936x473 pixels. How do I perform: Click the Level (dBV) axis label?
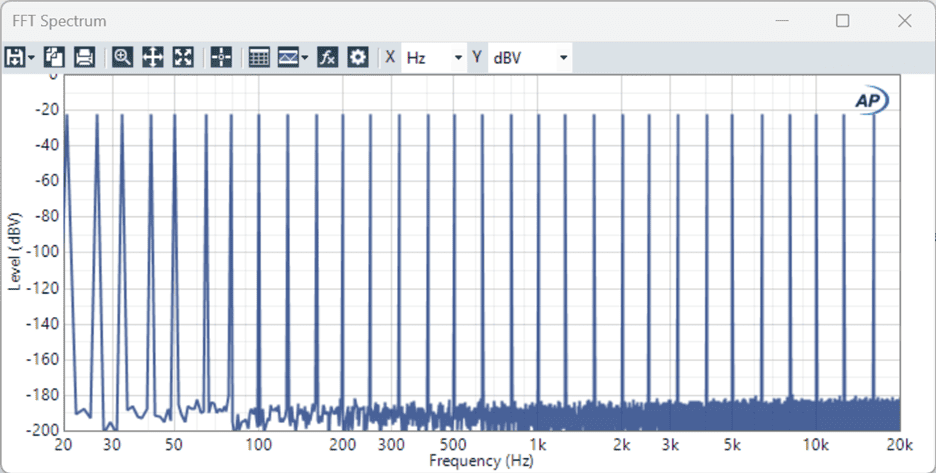pos(14,250)
